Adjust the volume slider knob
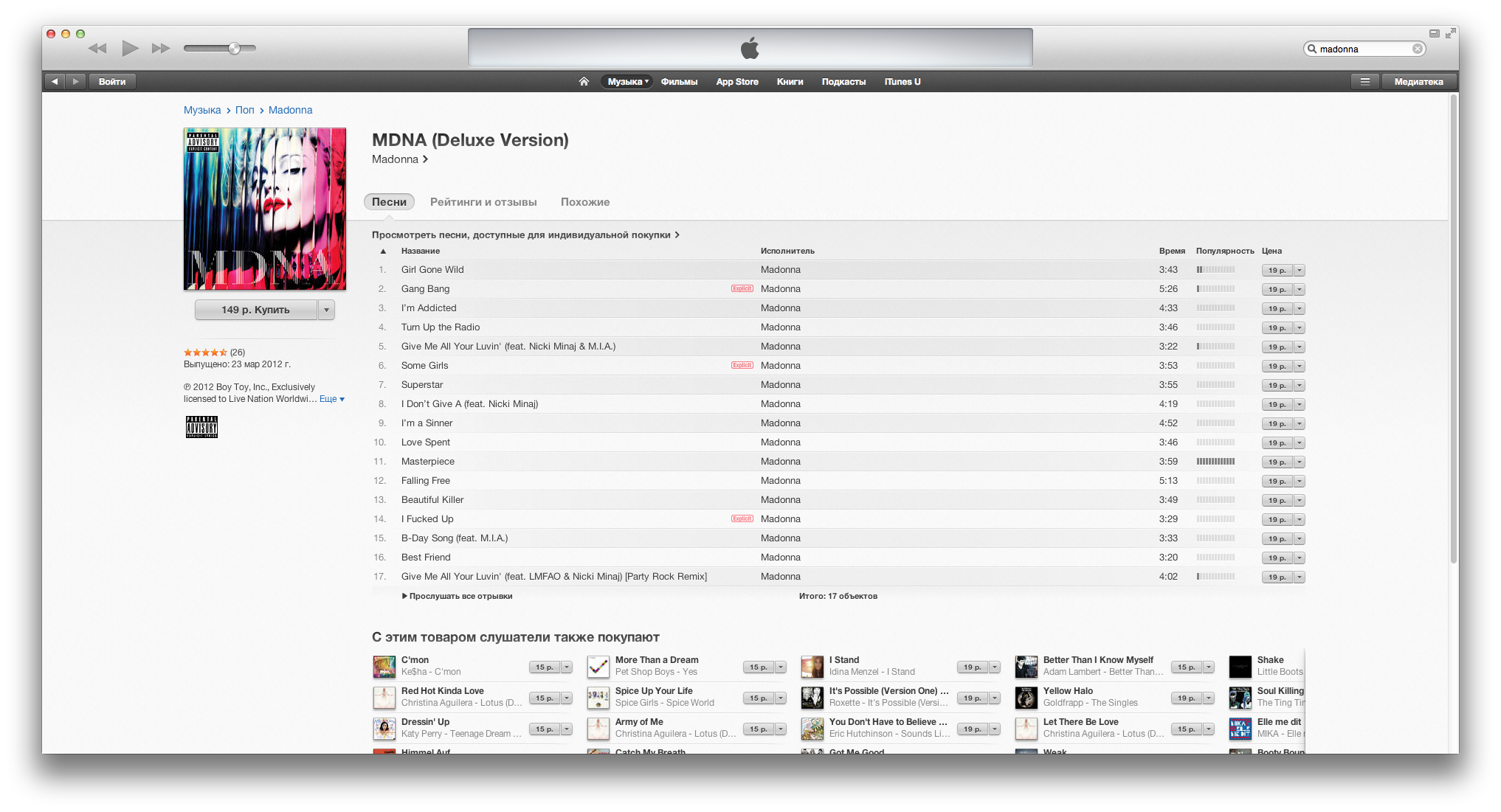 (x=234, y=49)
